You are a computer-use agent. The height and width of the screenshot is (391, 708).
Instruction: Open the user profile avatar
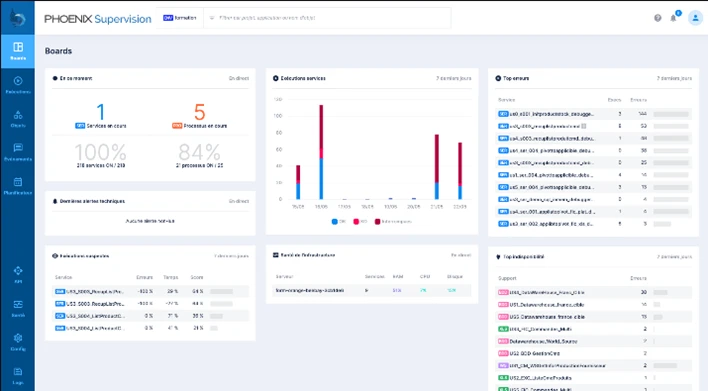tap(695, 18)
